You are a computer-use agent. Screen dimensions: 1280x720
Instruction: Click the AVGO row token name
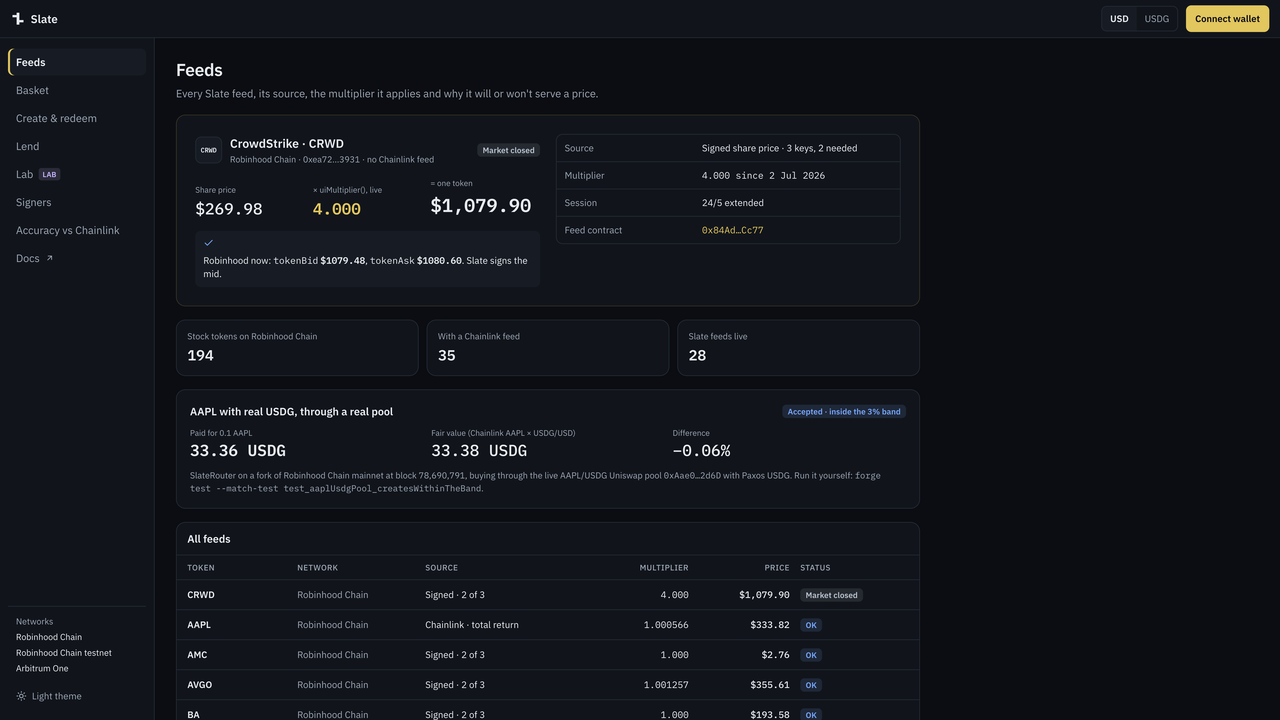(200, 685)
